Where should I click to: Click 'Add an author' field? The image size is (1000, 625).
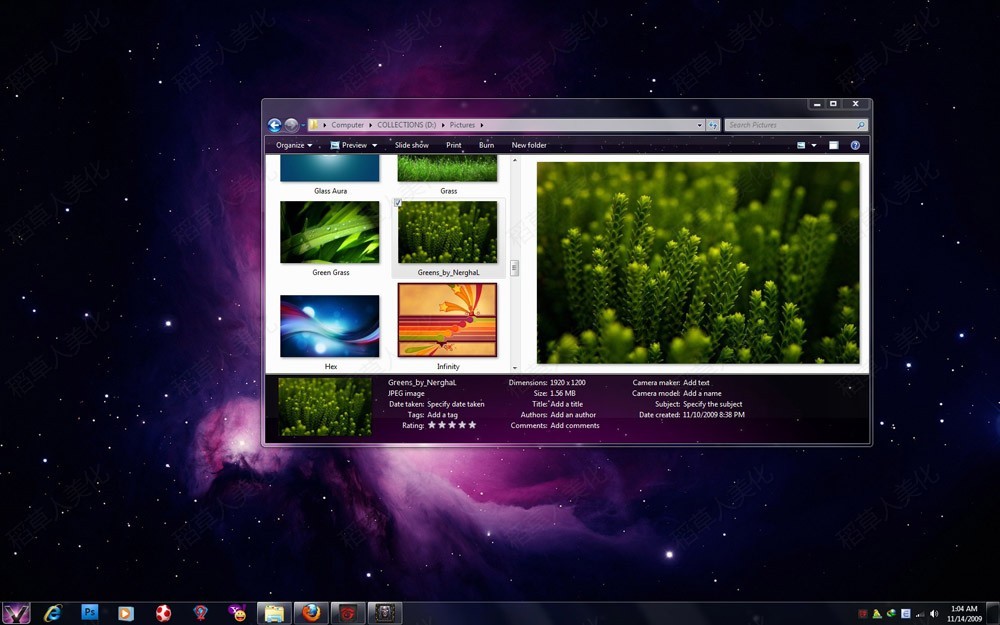pyautogui.click(x=573, y=415)
